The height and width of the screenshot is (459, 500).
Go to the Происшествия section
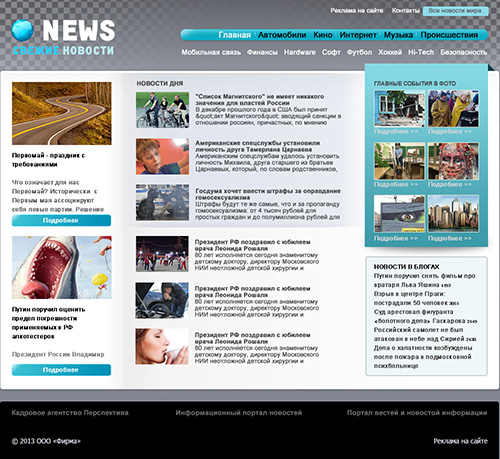point(449,35)
